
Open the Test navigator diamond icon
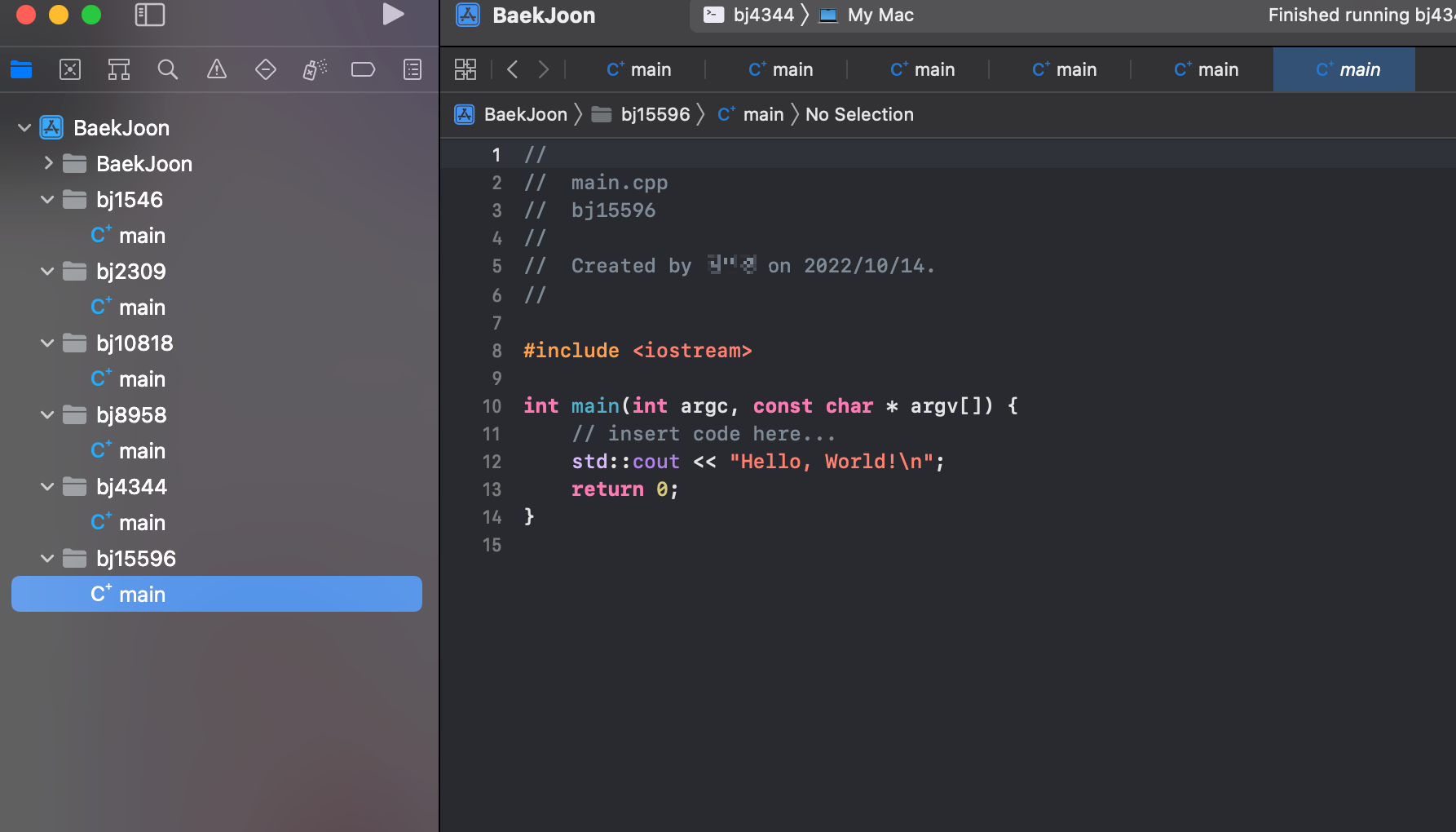pos(266,69)
